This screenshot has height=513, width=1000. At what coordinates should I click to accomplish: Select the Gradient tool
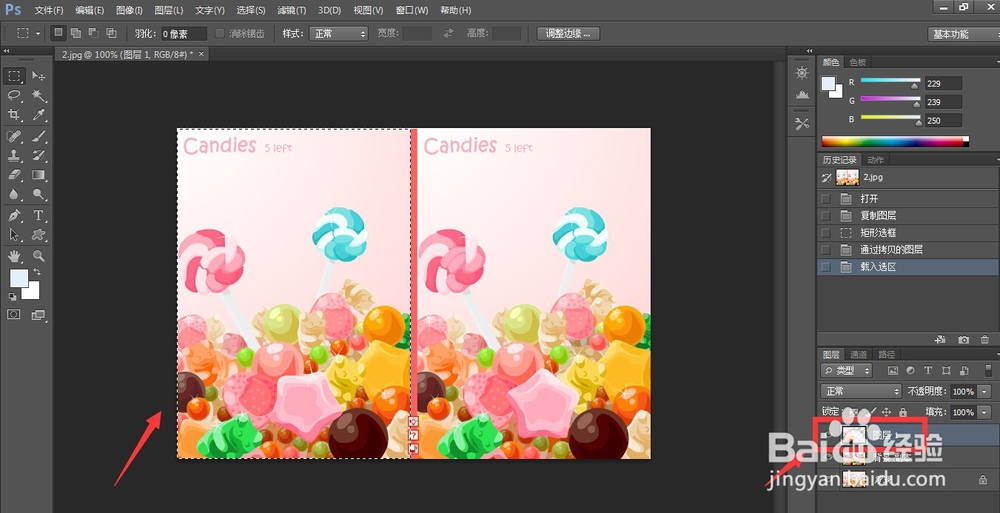pos(38,174)
